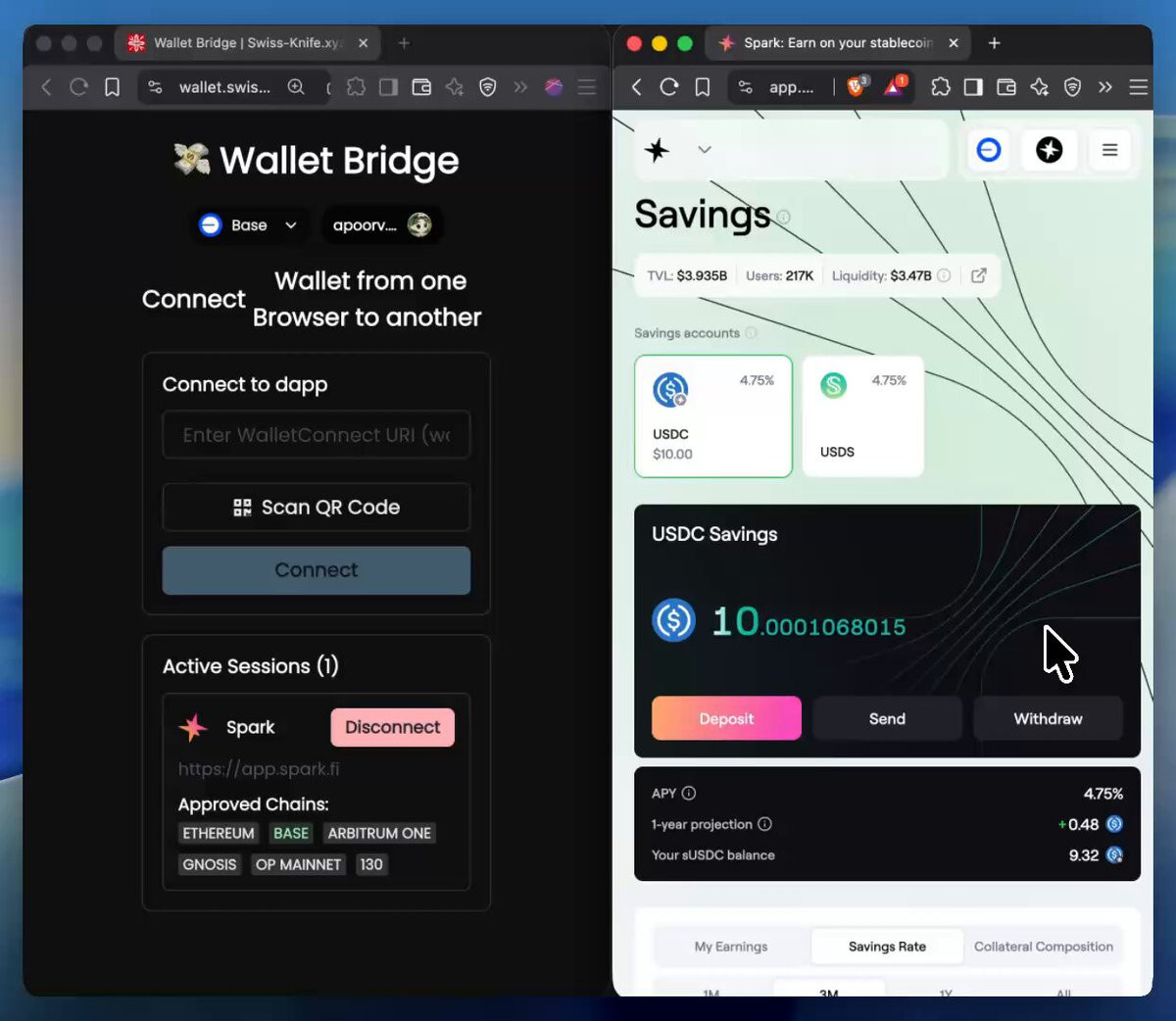
Task: Open Brave Wallet icon in Wallet Bridge browser
Action: pyautogui.click(x=421, y=87)
